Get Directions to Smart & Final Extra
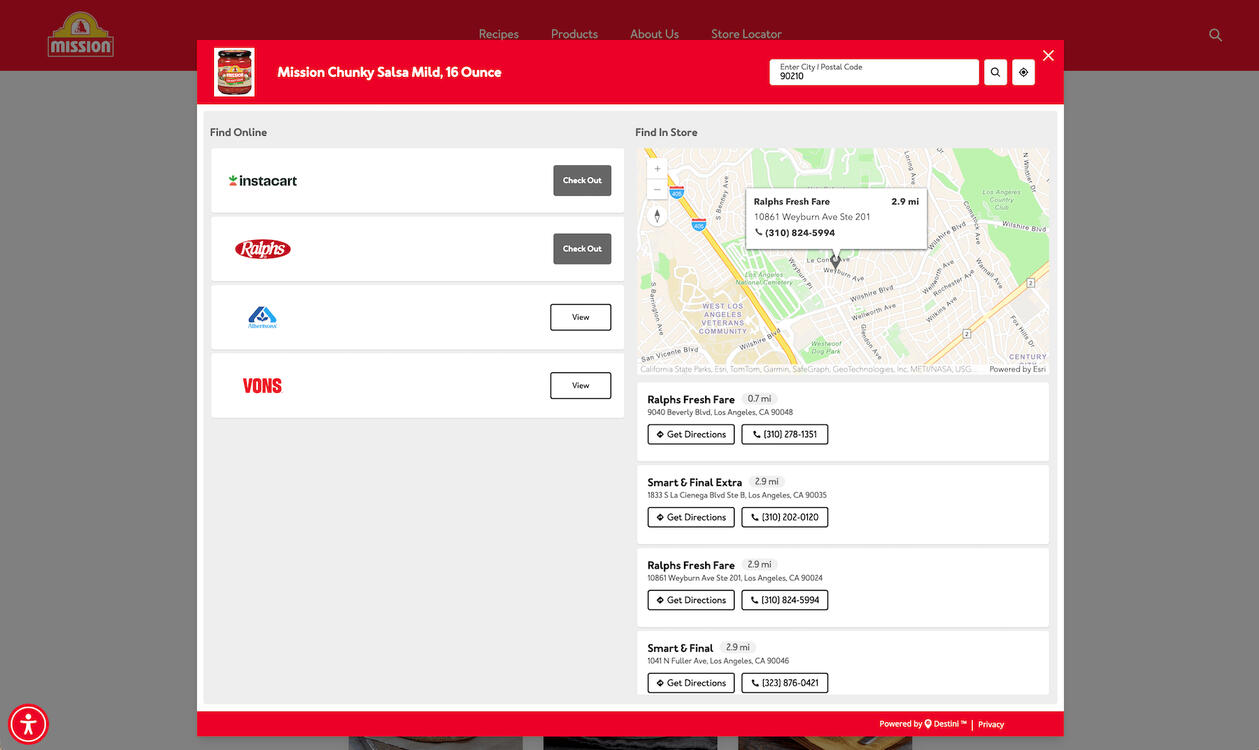 (691, 517)
